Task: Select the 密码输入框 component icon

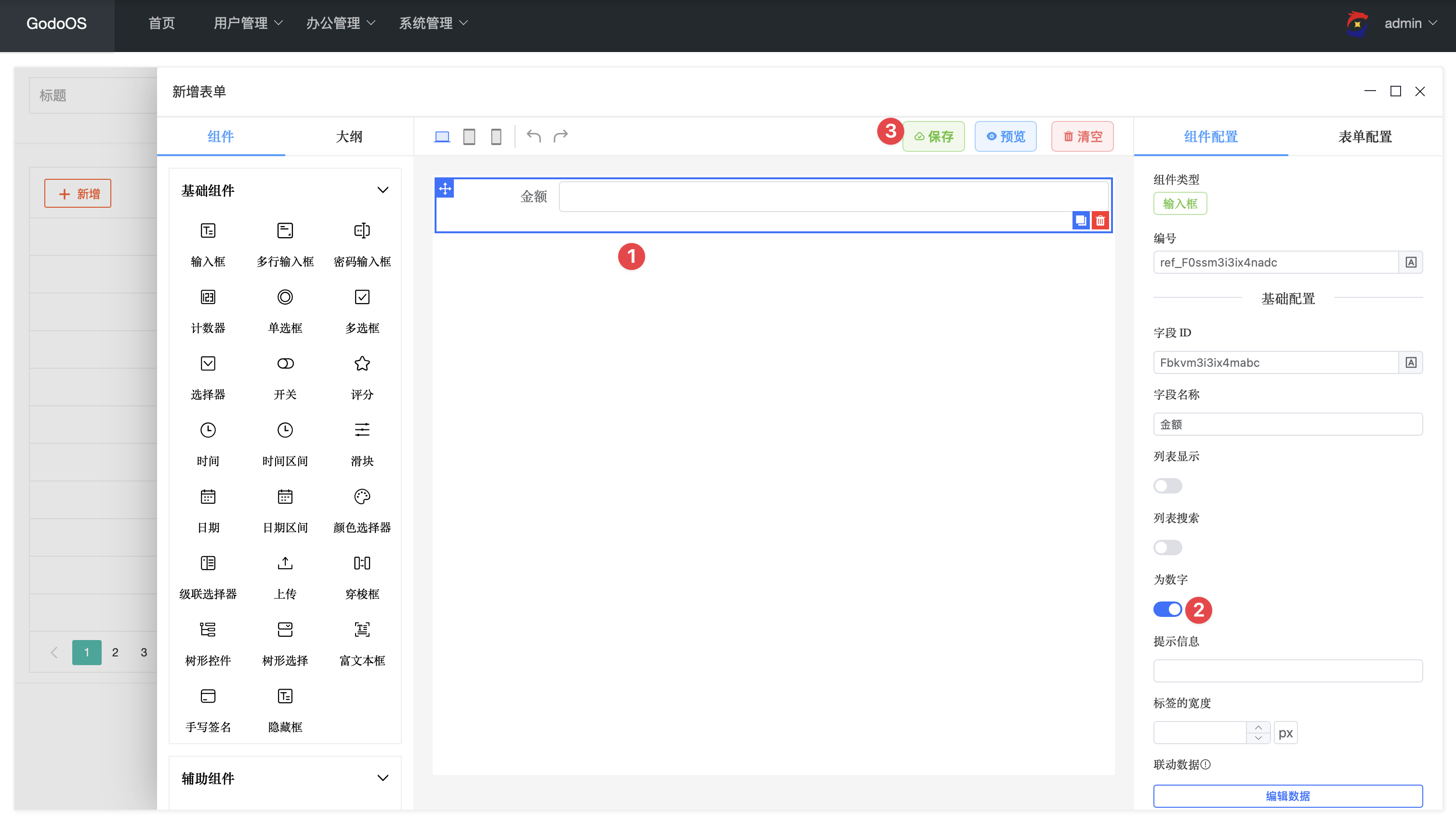Action: click(362, 231)
